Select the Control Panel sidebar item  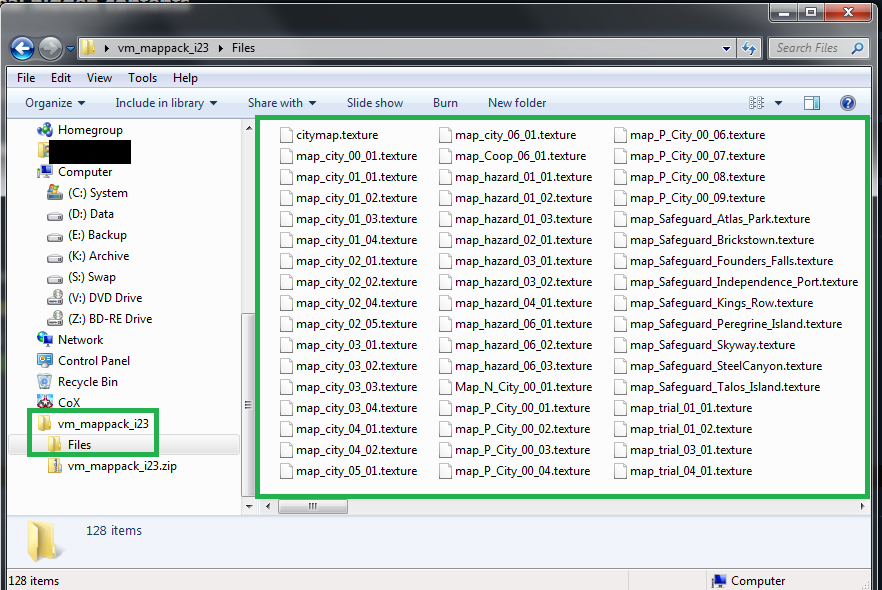click(x=93, y=360)
